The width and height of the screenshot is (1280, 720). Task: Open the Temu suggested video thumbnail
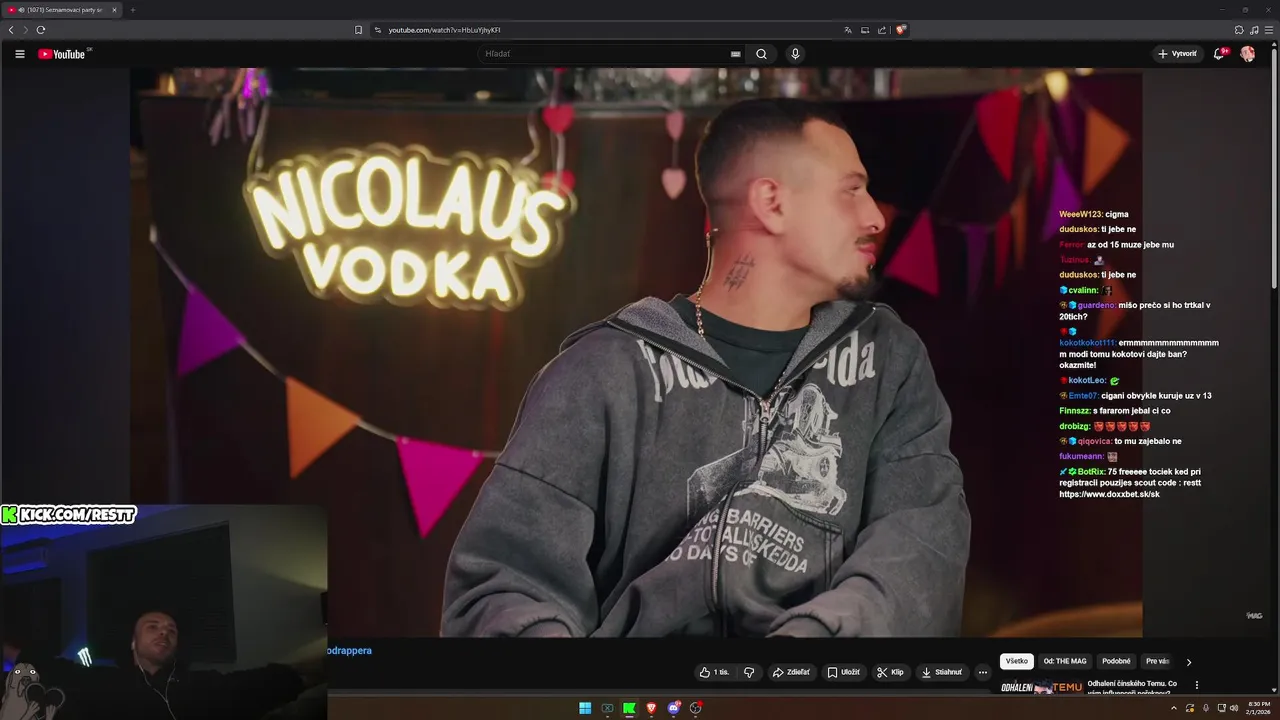1041,687
